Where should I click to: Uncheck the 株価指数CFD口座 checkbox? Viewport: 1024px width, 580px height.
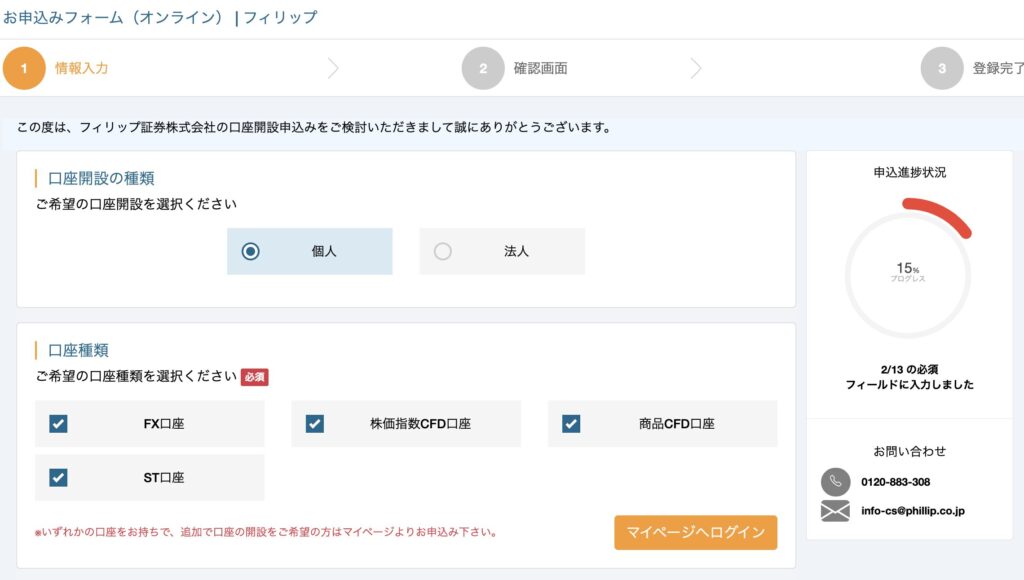click(315, 424)
